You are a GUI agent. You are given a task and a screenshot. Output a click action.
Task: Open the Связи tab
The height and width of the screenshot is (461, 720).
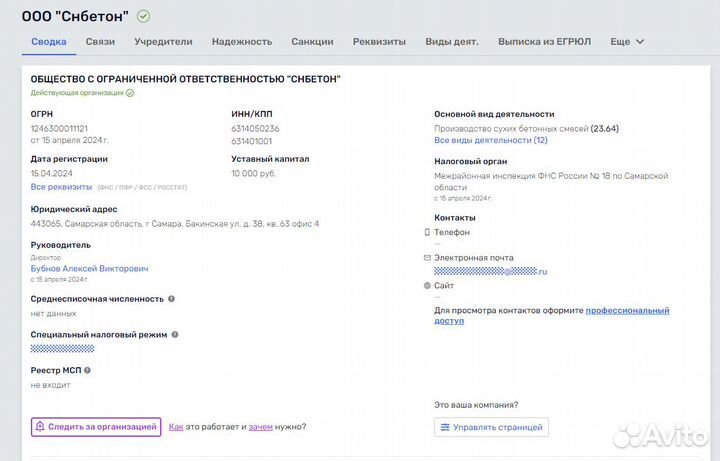100,42
